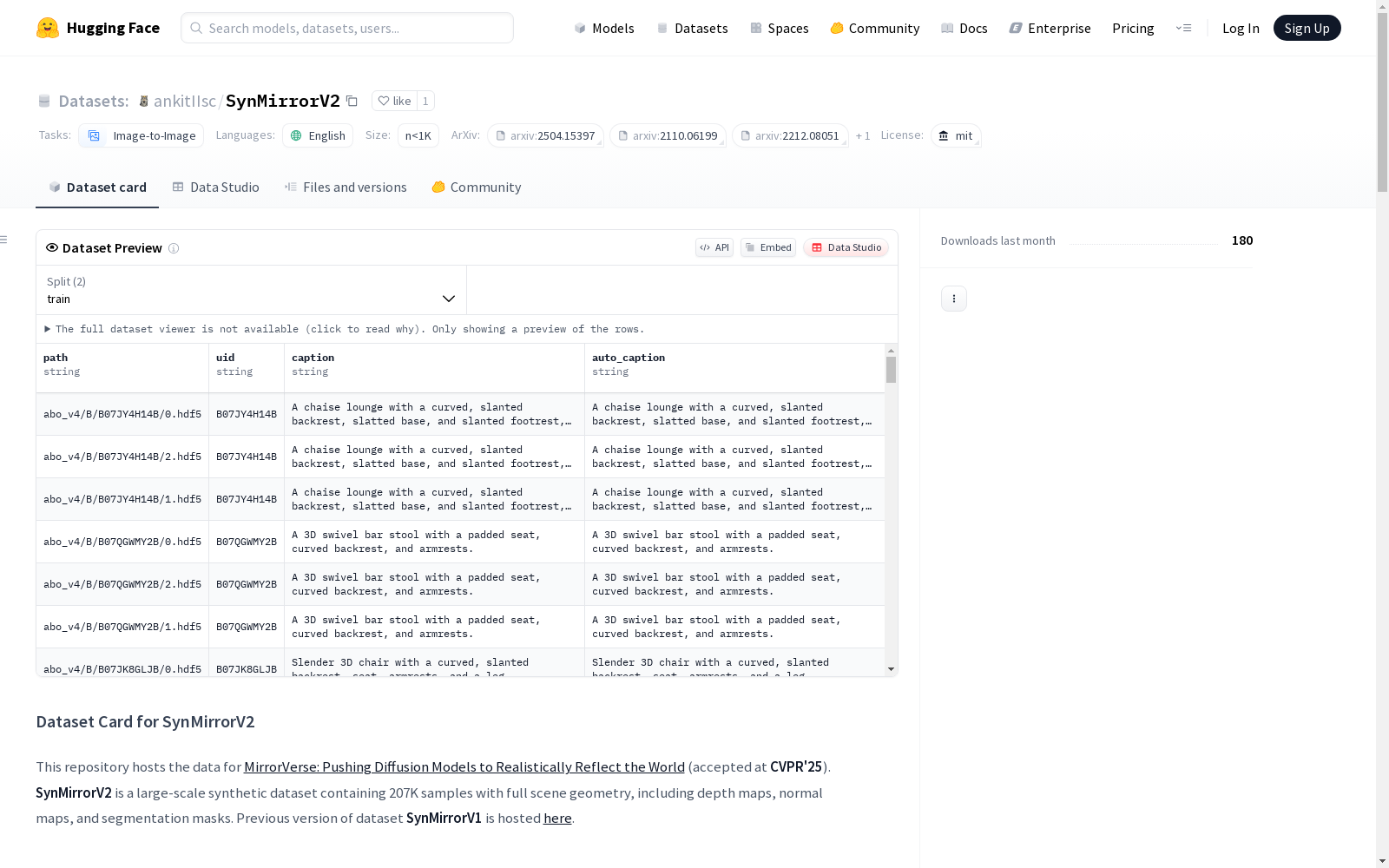Switch to the Dataset card tab
1389x868 pixels.
tap(97, 187)
